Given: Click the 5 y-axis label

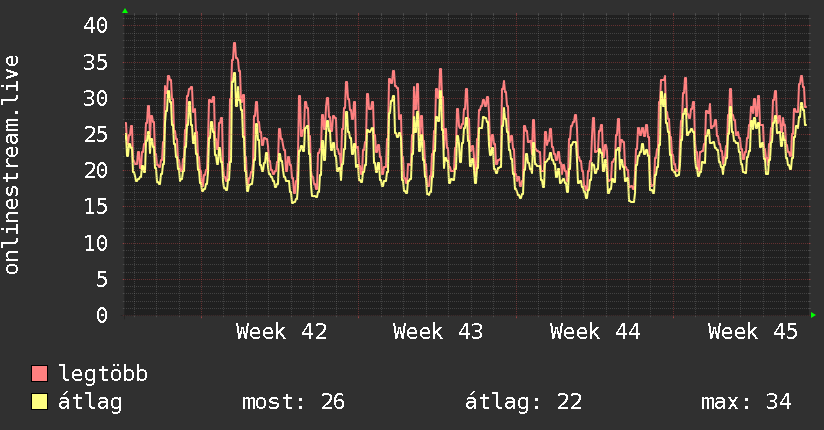Looking at the screenshot, I should [x=102, y=279].
